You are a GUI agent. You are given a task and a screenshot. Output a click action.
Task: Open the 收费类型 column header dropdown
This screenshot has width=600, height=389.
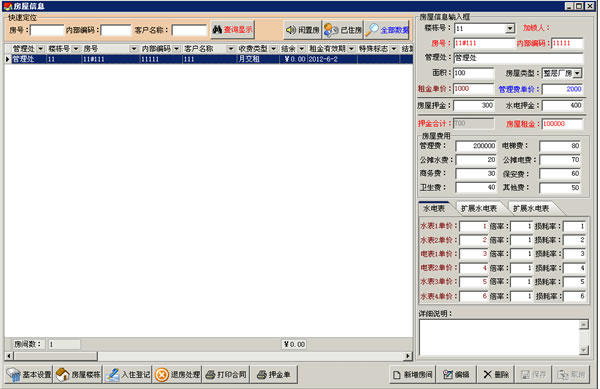coord(273,49)
